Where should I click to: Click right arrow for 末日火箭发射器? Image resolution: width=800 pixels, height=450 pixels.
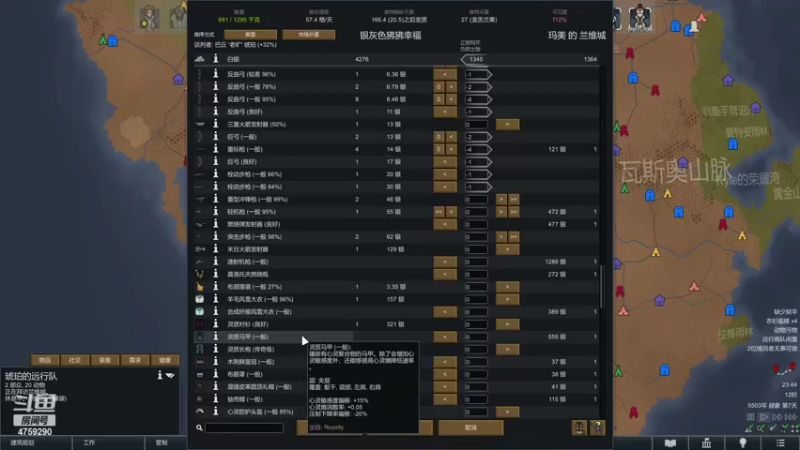[507, 249]
